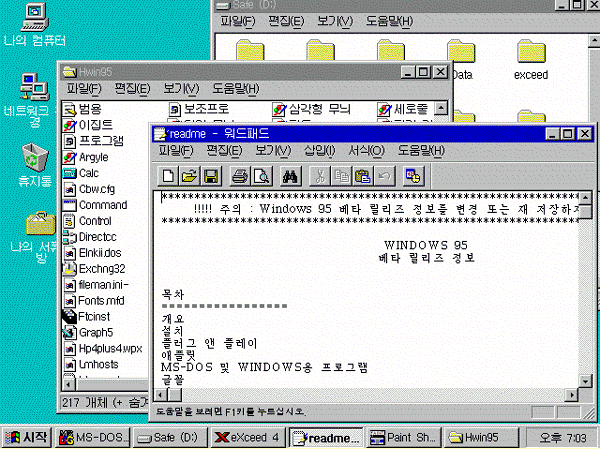Screen dimensions: 600x449
Task: Switch to Paint Sh... taskbar button
Action: pos(404,437)
